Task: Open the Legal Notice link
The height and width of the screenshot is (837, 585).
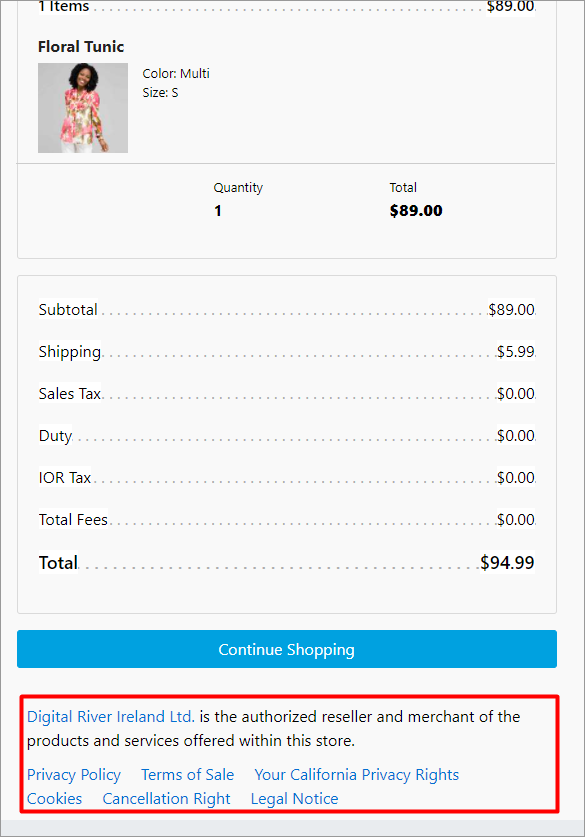Action: (x=295, y=799)
